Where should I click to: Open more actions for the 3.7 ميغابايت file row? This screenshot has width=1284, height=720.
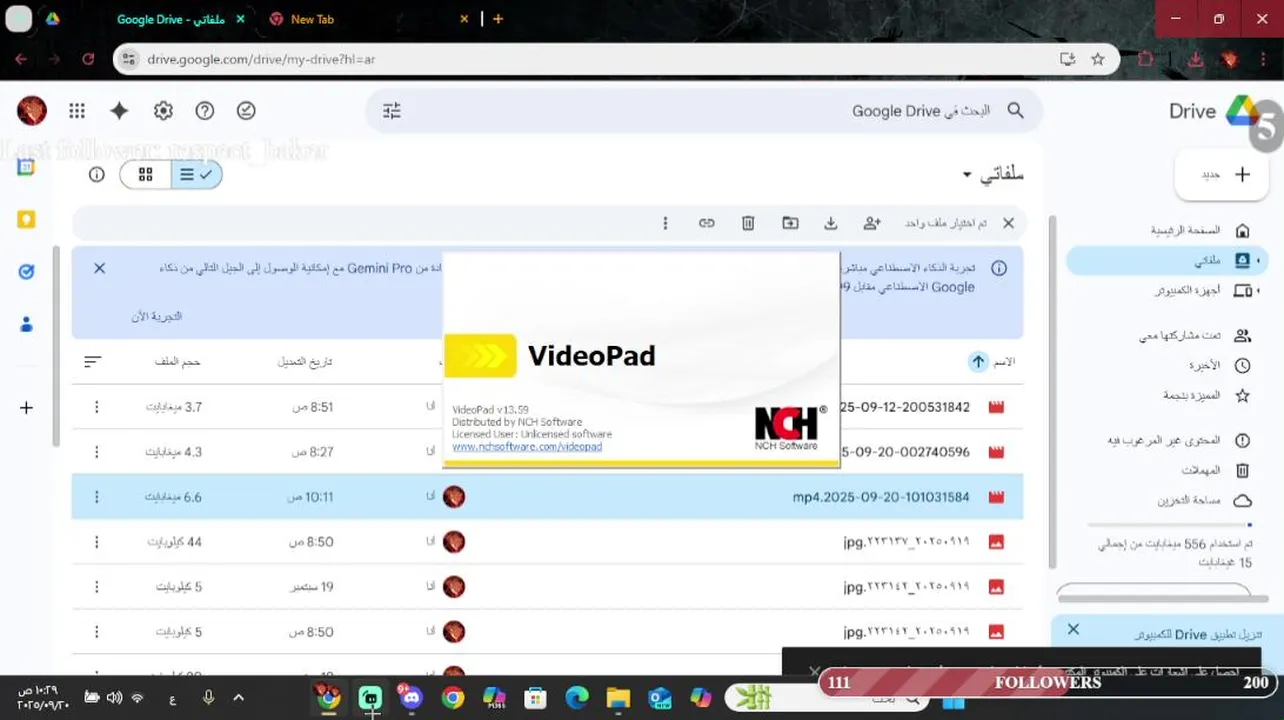(97, 407)
